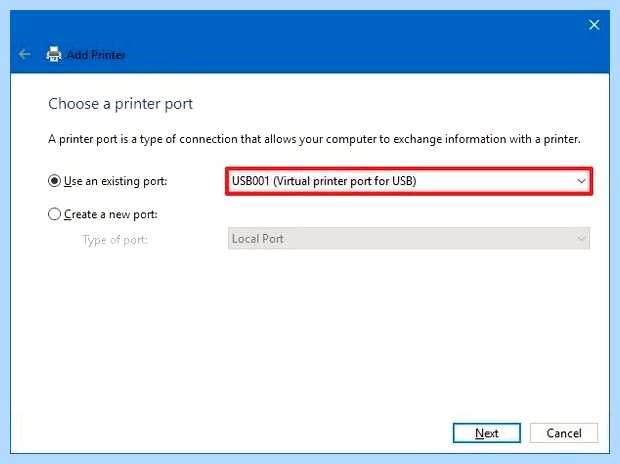Go back with the arrow icon
Image resolution: width=620 pixels, height=464 pixels.
click(x=24, y=54)
